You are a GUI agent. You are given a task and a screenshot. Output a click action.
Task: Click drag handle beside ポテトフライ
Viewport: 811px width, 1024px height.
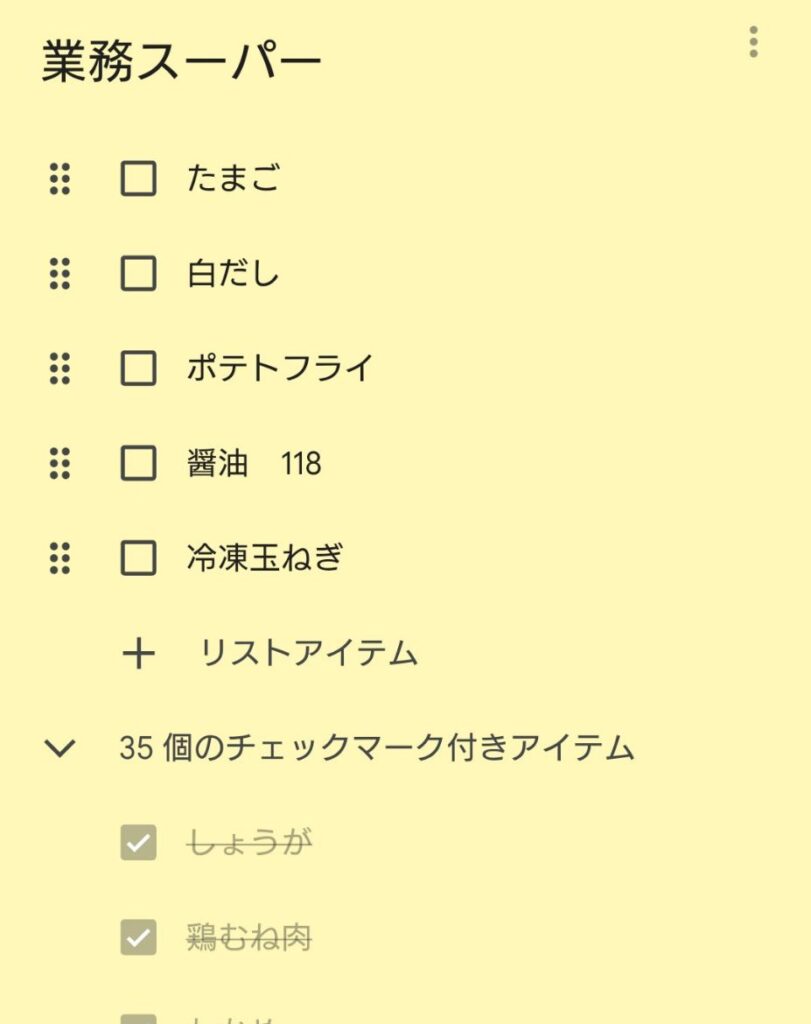(x=60, y=368)
